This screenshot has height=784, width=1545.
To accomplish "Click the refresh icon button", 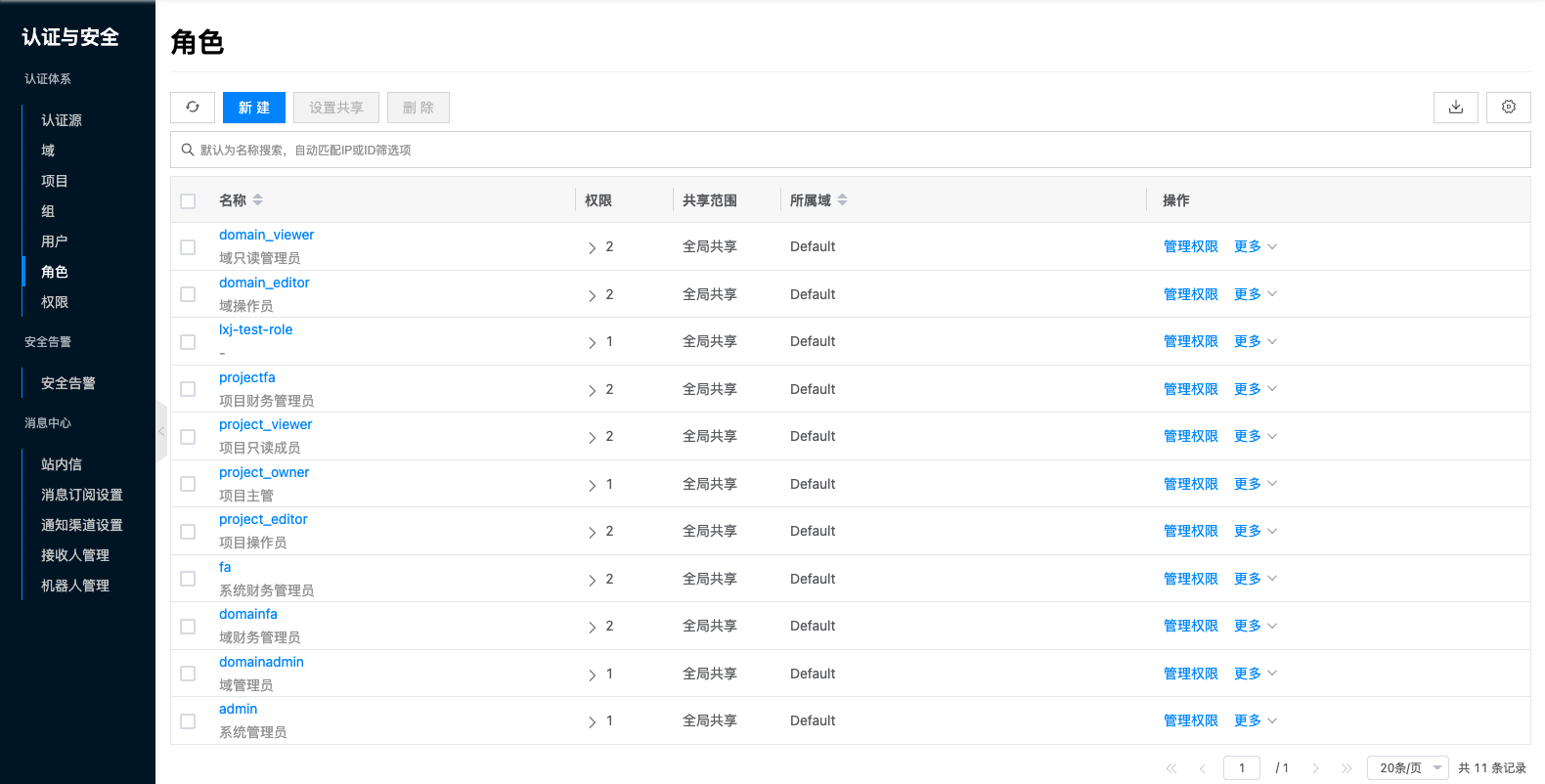I will [x=193, y=108].
